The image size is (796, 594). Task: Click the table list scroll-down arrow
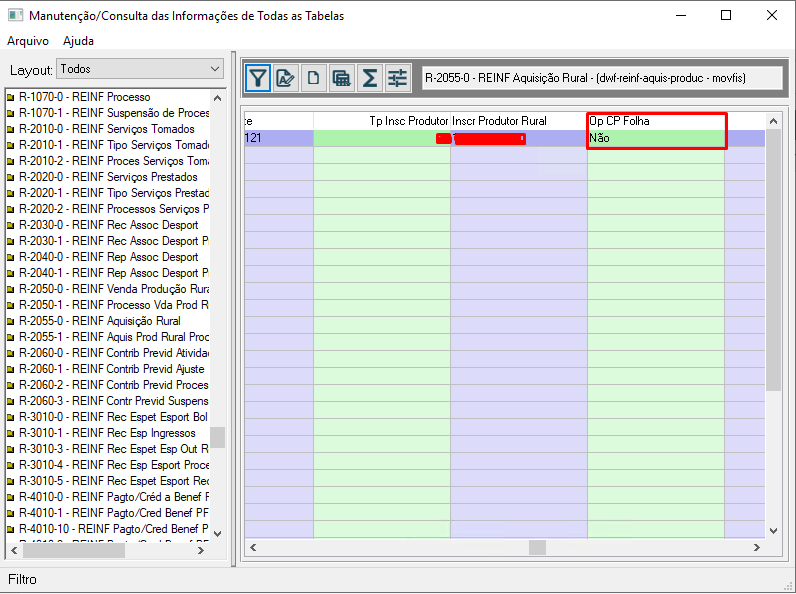coord(217,532)
